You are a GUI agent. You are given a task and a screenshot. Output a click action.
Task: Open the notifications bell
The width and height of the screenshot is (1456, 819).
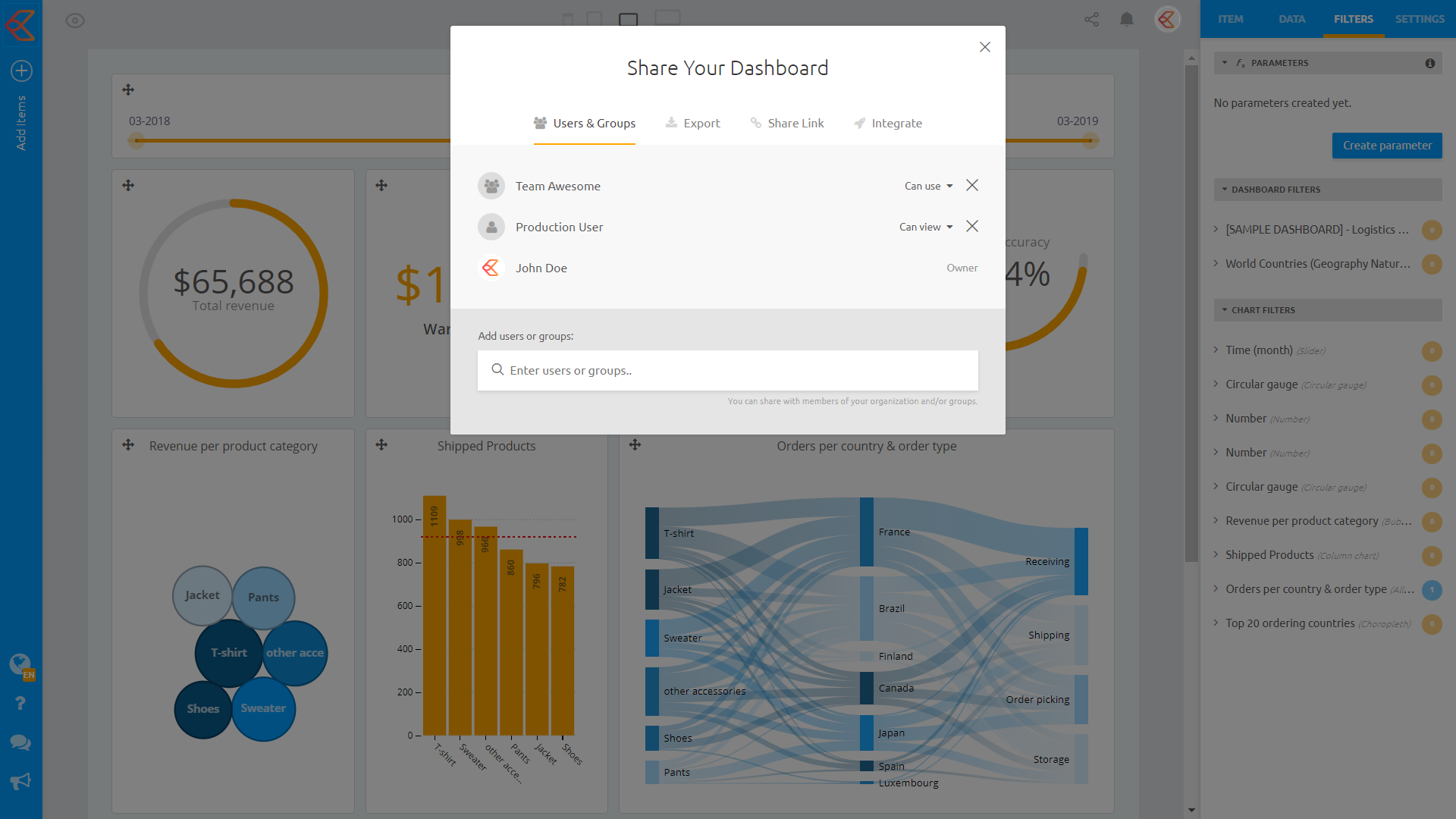1127,20
